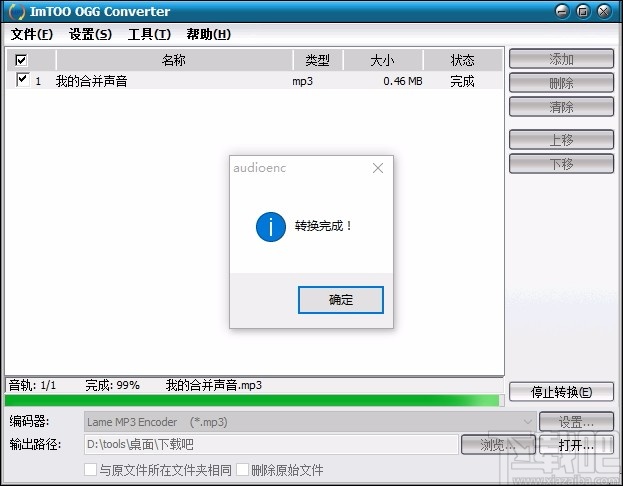623x486 pixels.
Task: Close the audioenc dialog with X
Action: [378, 168]
